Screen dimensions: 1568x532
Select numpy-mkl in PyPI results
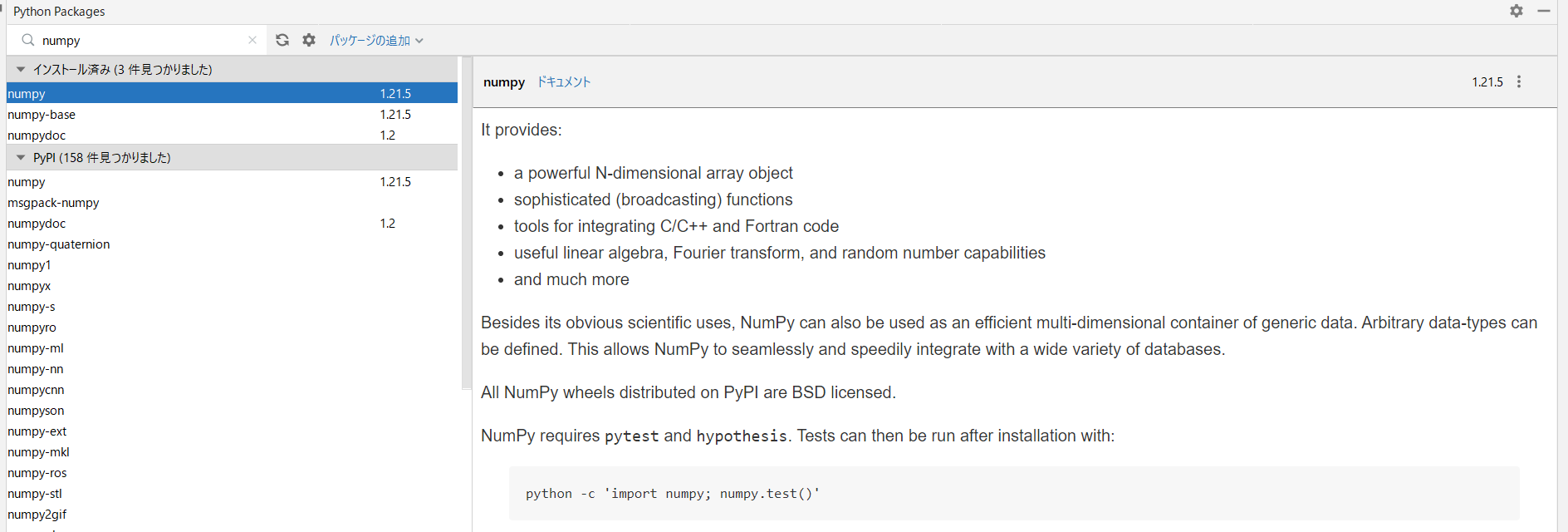tap(38, 452)
